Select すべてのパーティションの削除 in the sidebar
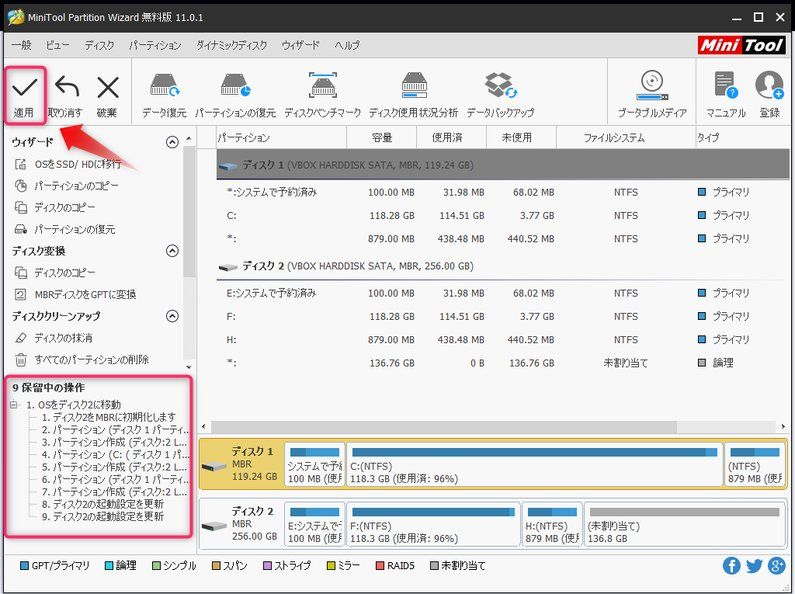This screenshot has width=795, height=594. [82, 360]
